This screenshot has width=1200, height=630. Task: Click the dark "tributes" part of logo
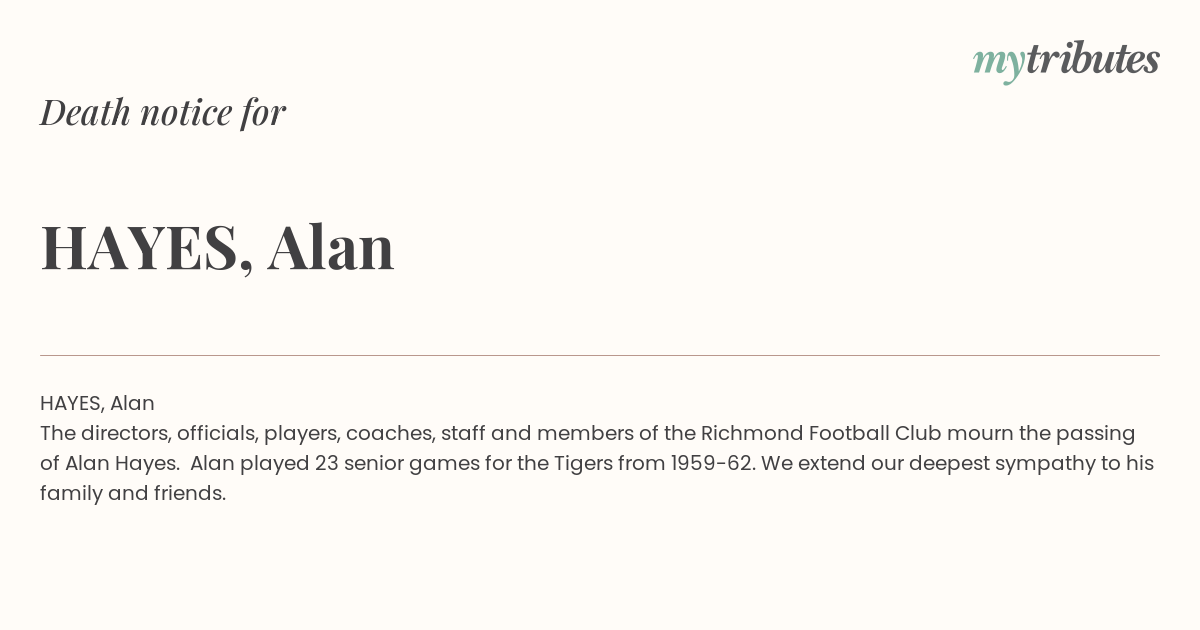(1093, 59)
